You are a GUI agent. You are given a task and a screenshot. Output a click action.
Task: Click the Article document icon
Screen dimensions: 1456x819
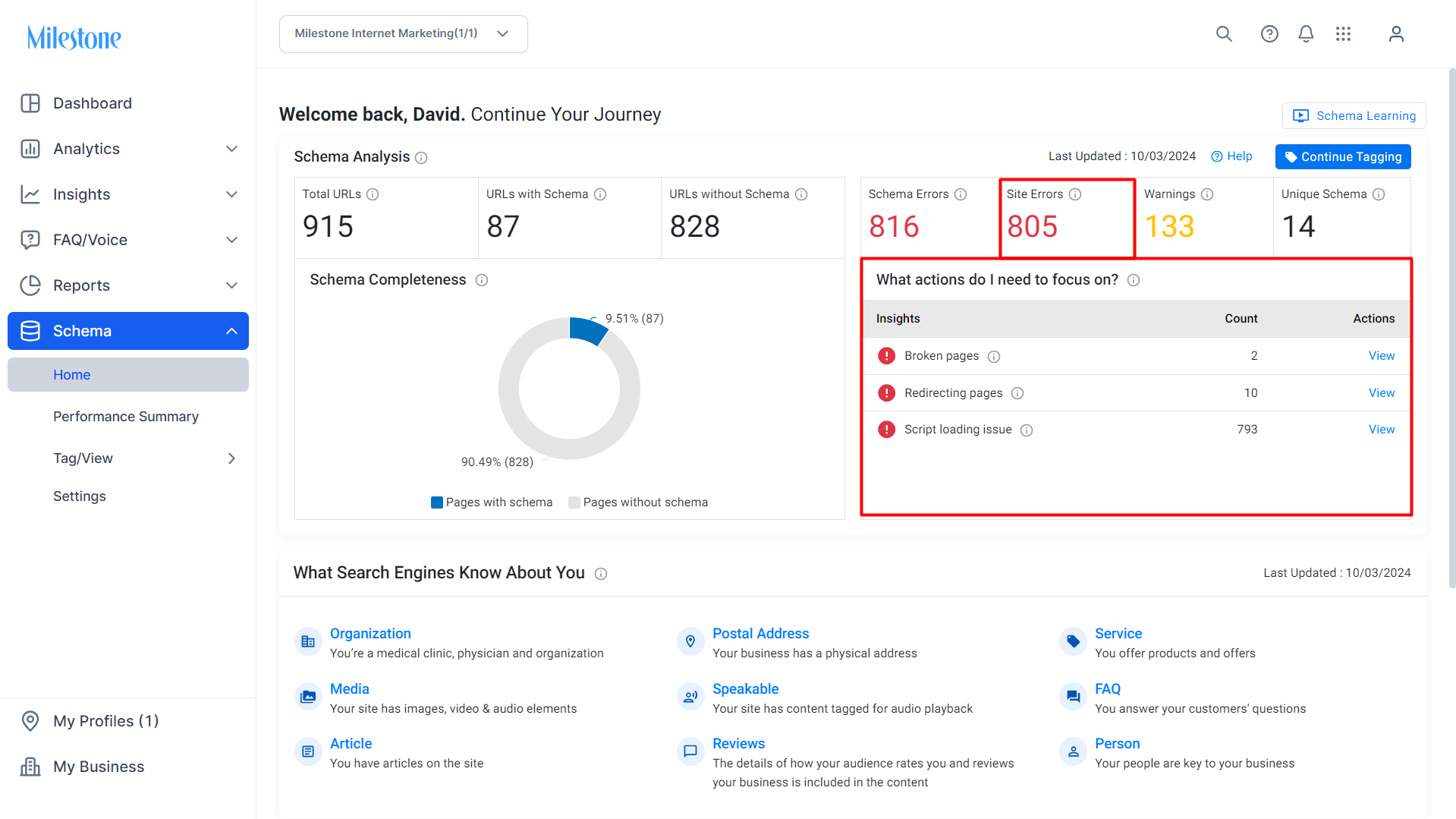(x=308, y=751)
